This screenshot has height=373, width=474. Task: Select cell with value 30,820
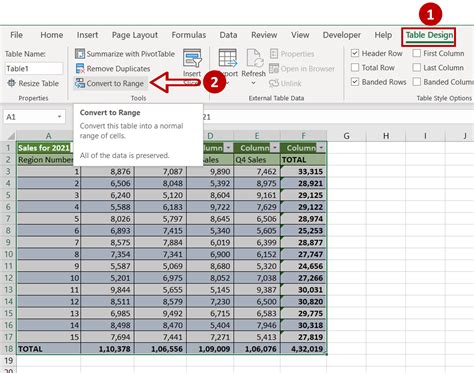pyautogui.click(x=304, y=302)
